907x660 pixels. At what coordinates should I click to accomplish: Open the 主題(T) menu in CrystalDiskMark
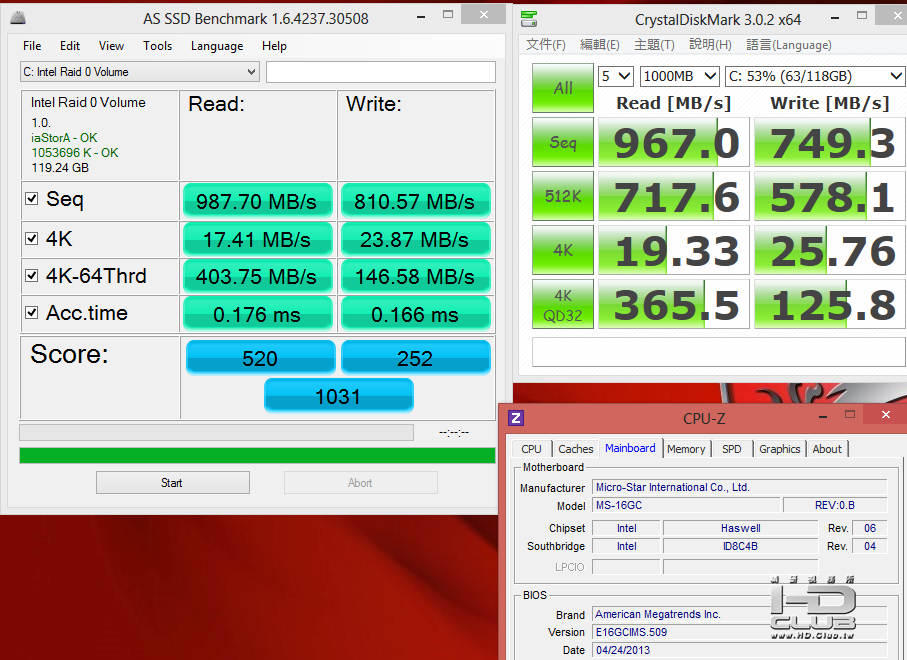(654, 45)
